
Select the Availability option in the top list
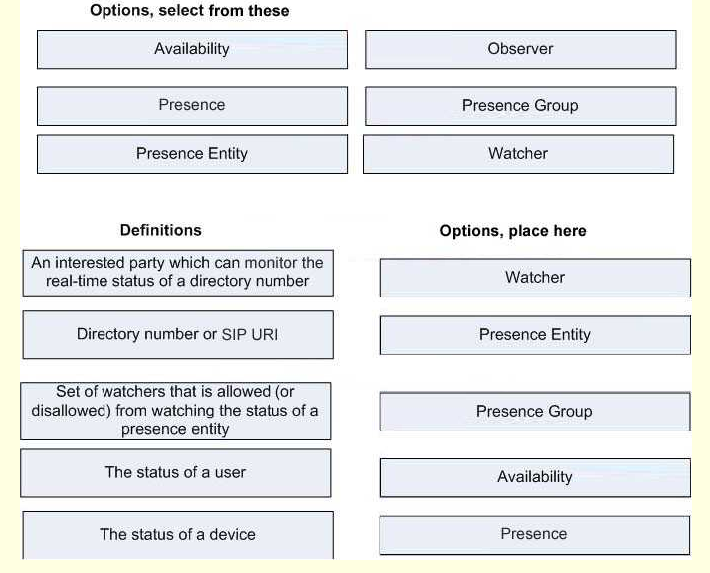[x=192, y=49]
